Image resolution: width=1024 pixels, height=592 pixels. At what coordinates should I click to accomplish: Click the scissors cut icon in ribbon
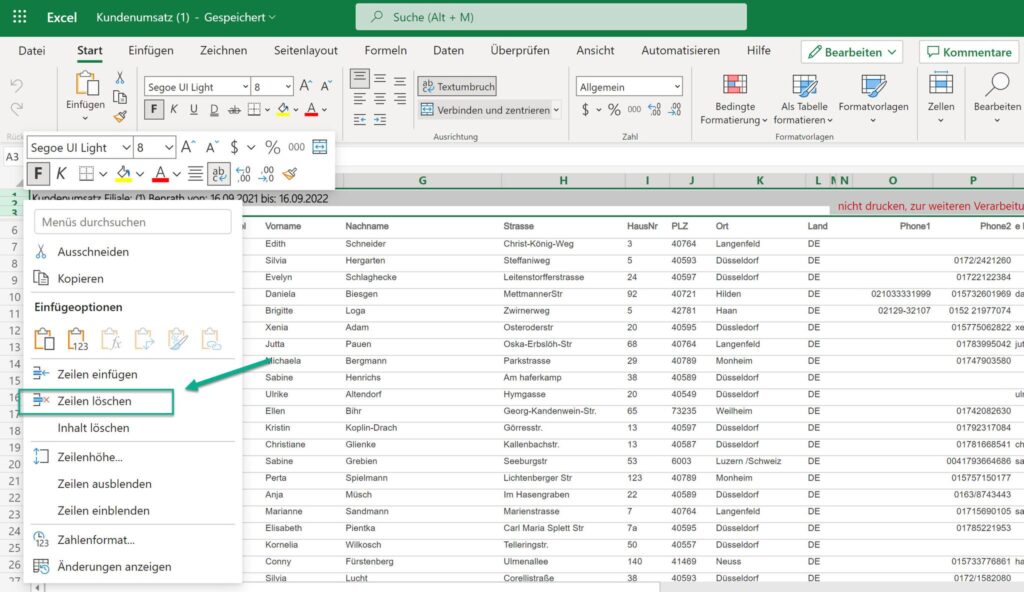[x=120, y=77]
